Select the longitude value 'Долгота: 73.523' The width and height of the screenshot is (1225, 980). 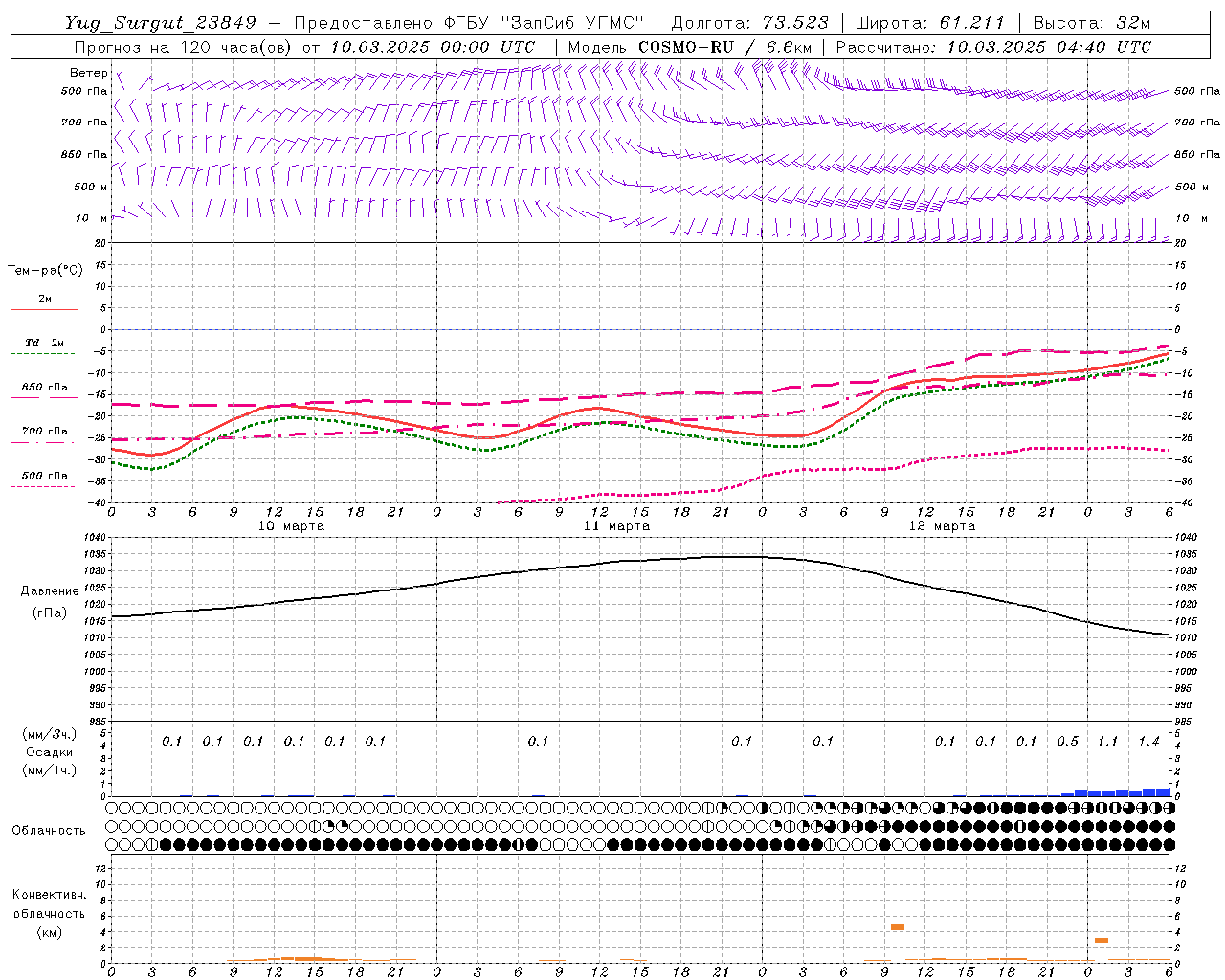[750, 23]
